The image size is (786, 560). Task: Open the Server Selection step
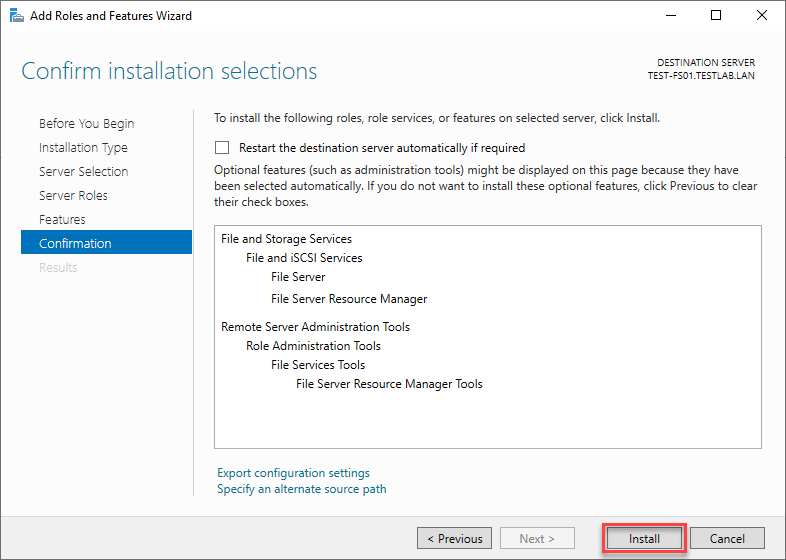click(84, 171)
